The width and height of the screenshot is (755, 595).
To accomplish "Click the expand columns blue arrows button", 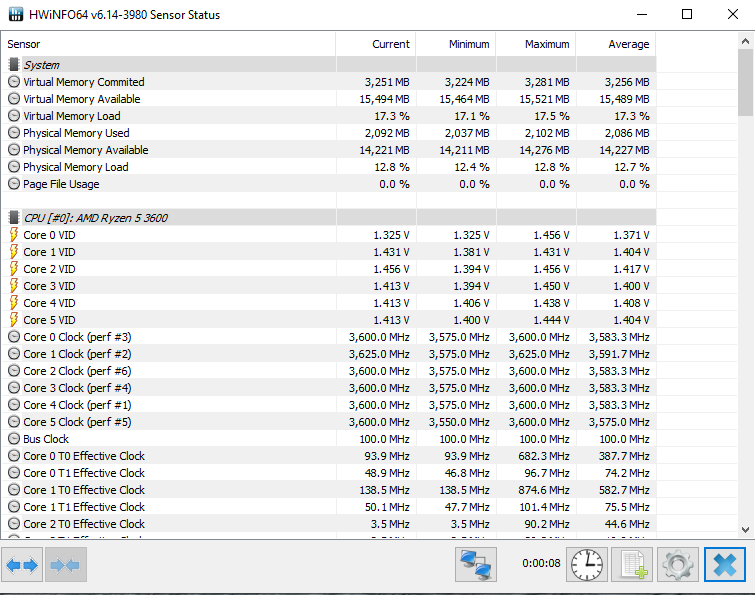I will 22,565.
